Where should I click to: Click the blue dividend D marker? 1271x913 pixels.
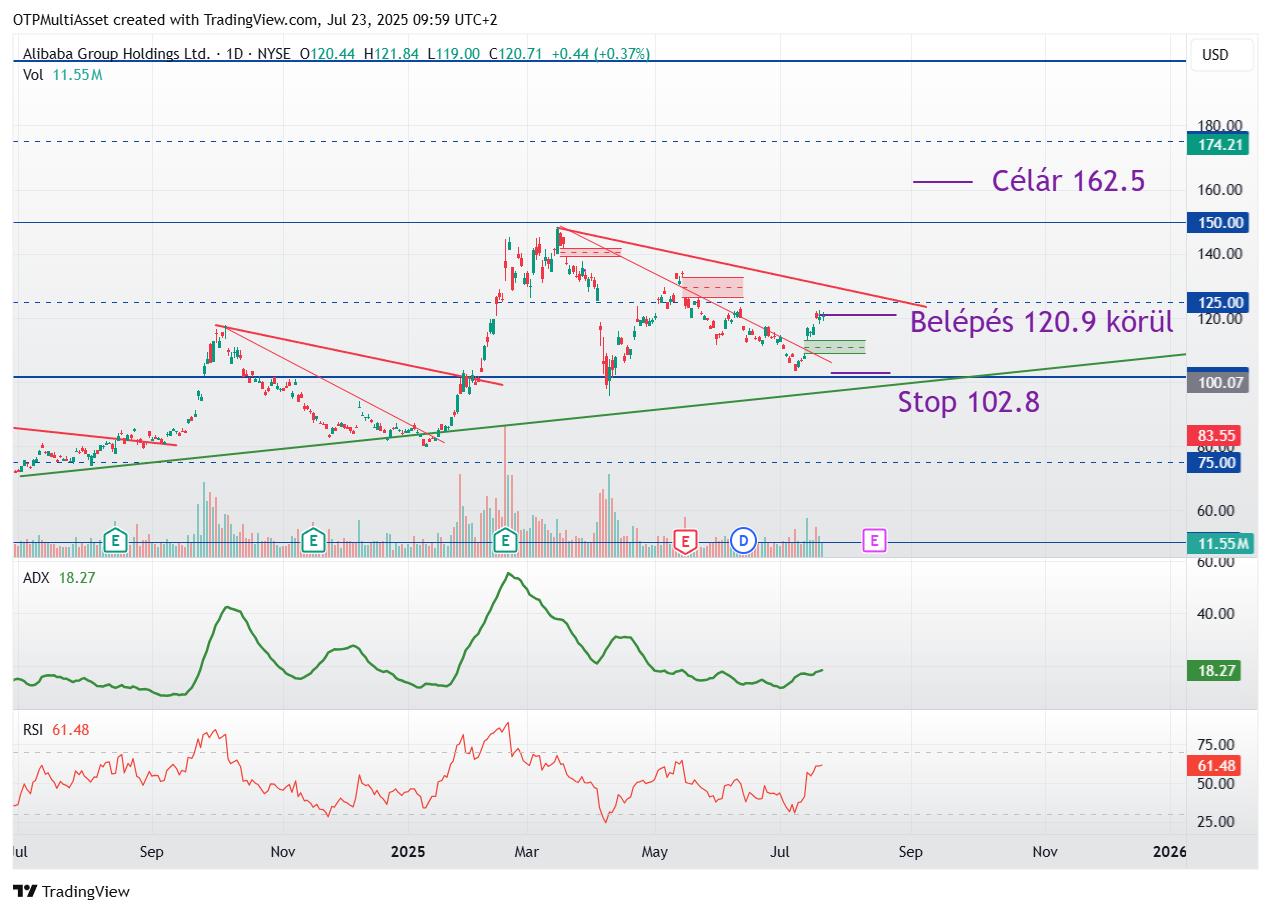pos(743,541)
